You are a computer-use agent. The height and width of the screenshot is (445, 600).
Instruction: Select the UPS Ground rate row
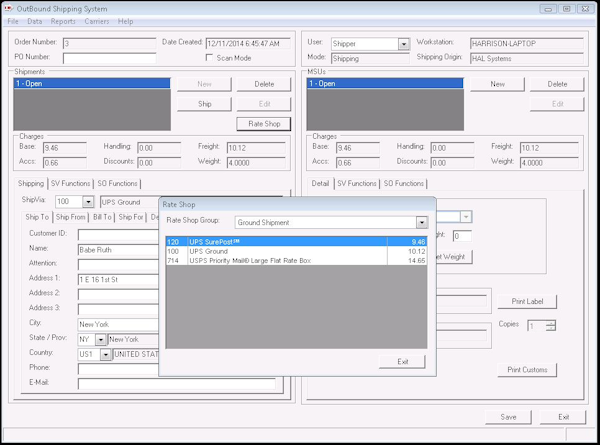coord(296,251)
